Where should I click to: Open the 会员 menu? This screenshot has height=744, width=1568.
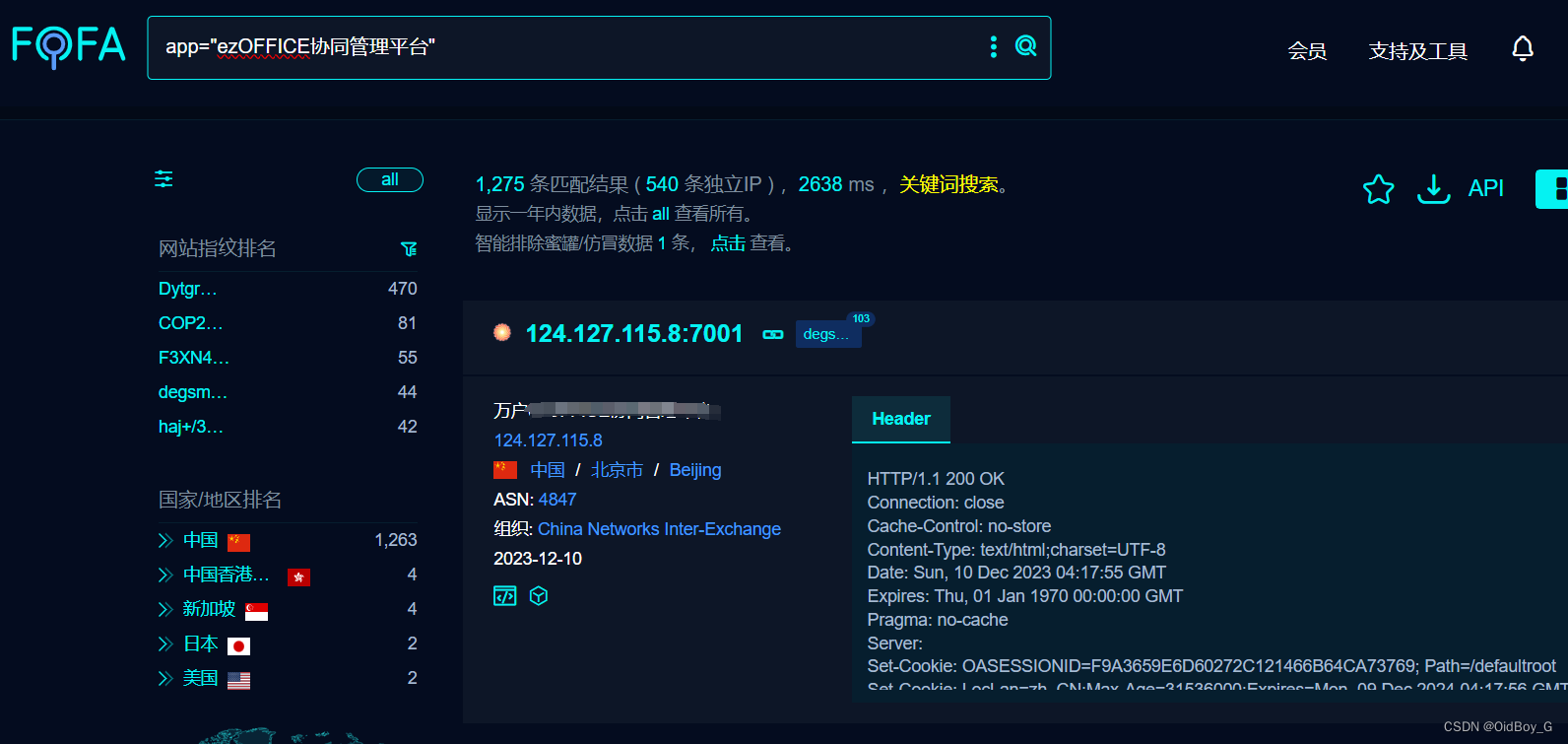pyautogui.click(x=1307, y=51)
